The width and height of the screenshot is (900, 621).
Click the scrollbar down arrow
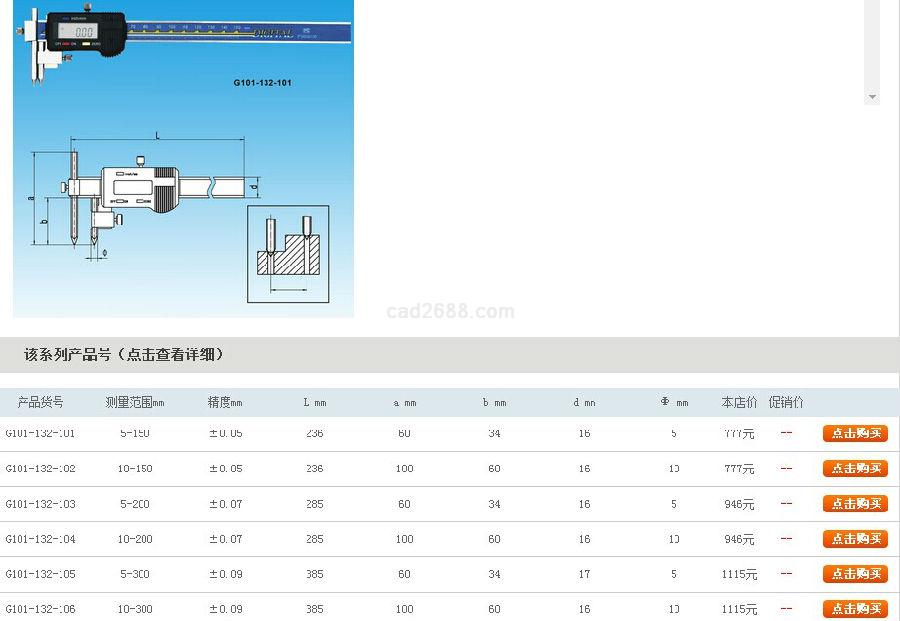click(872, 97)
